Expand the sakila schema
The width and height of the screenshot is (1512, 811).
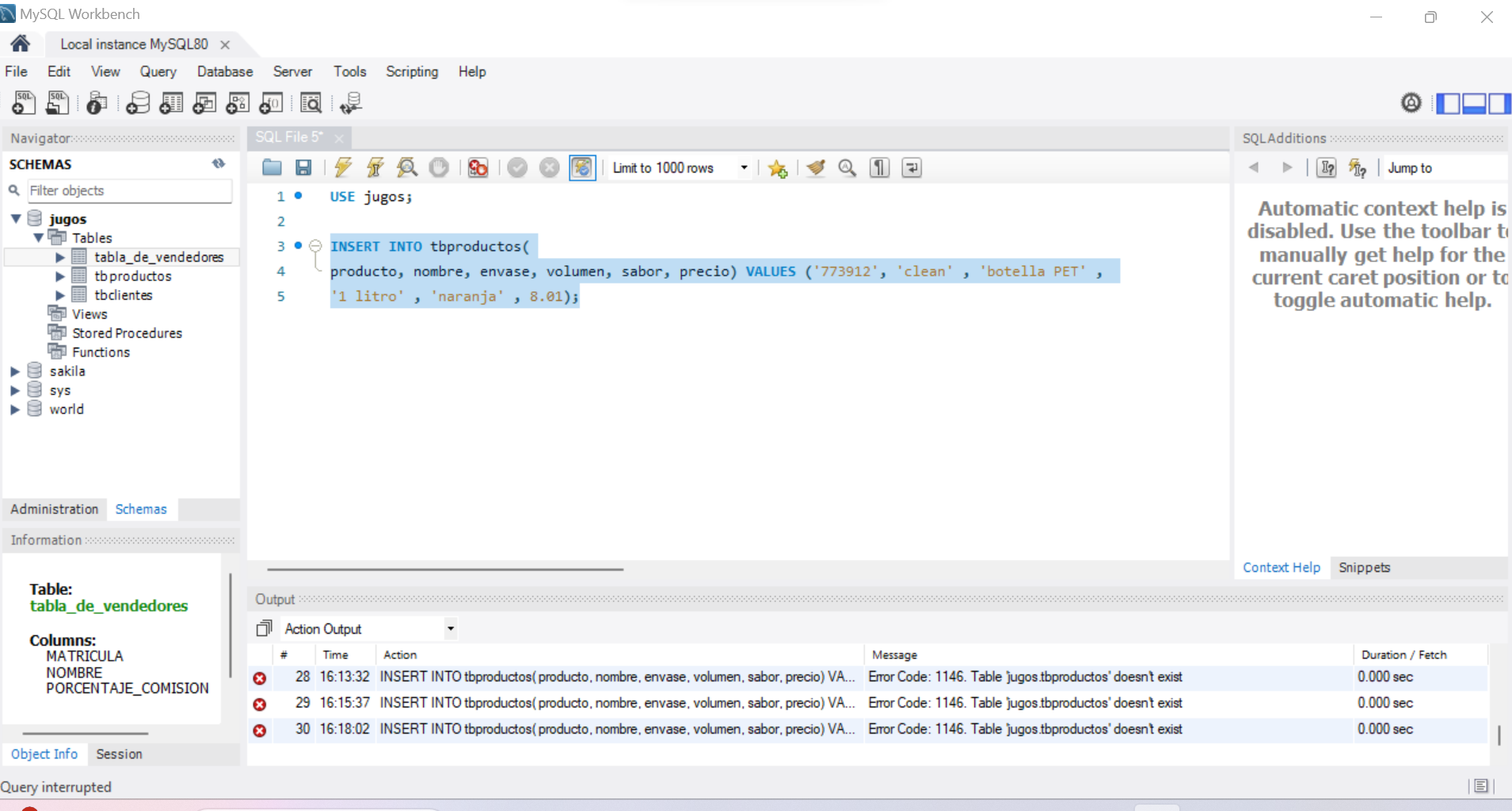(x=15, y=371)
